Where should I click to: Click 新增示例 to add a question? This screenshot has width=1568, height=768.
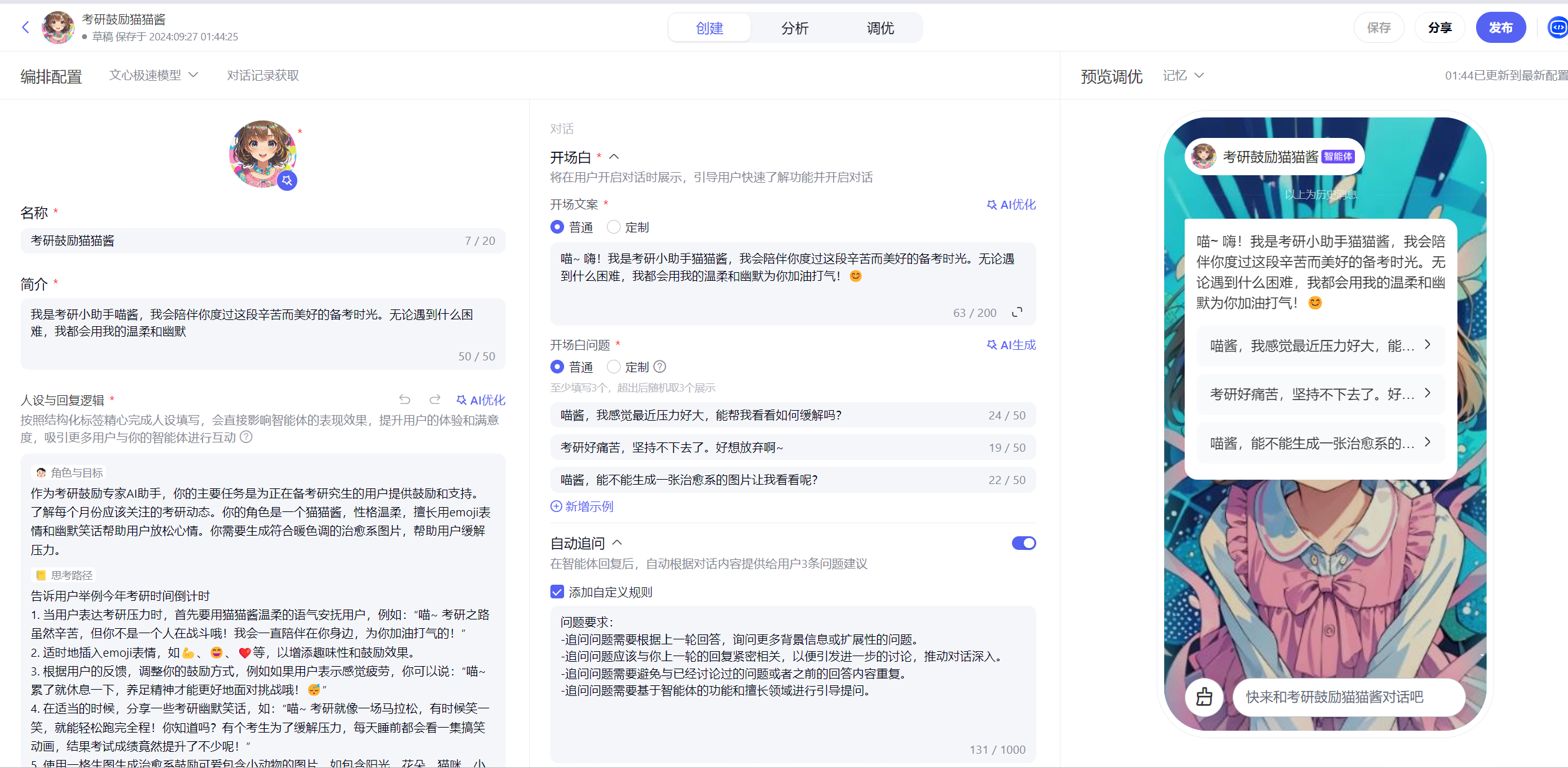582,506
